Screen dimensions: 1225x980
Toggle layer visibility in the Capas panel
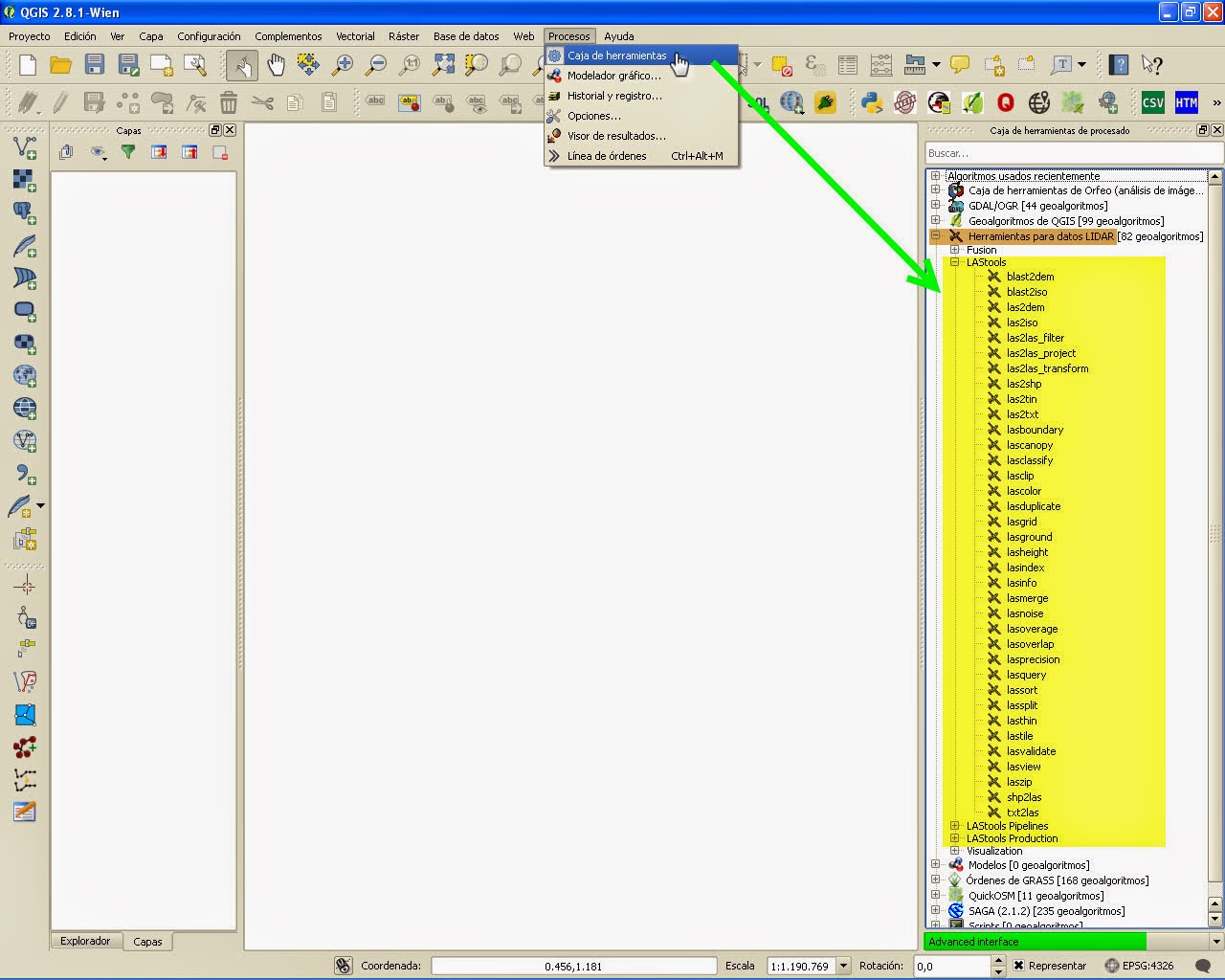[97, 152]
